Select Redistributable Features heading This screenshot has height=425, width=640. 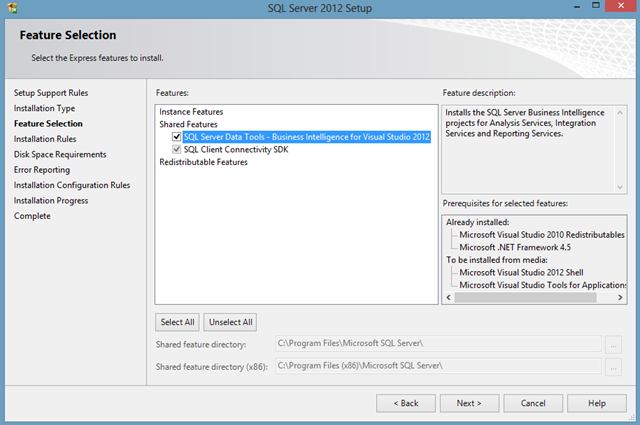(x=203, y=162)
